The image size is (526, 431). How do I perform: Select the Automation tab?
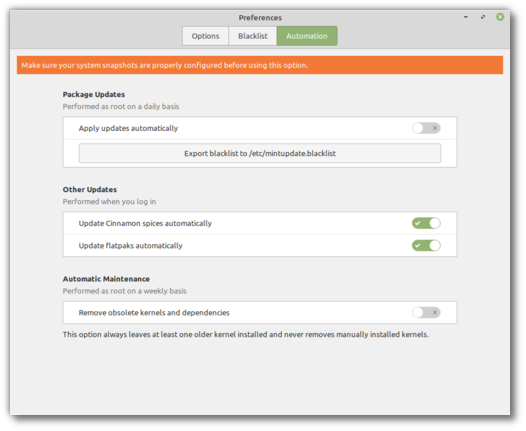[x=307, y=36]
